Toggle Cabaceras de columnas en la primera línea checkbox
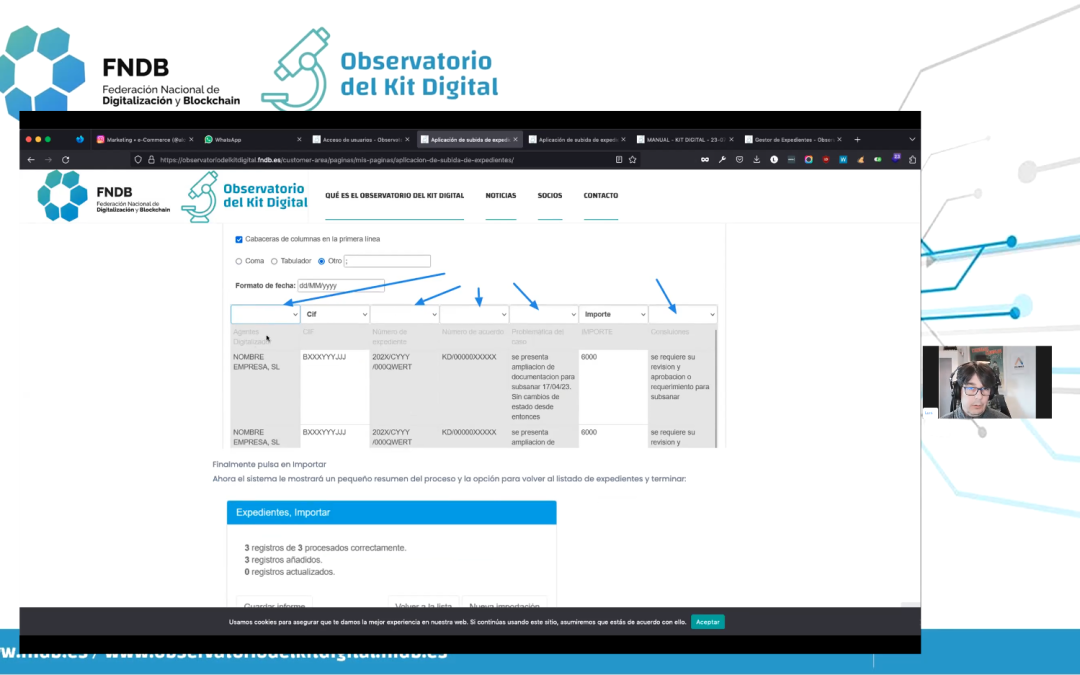The width and height of the screenshot is (1080, 675). [239, 240]
